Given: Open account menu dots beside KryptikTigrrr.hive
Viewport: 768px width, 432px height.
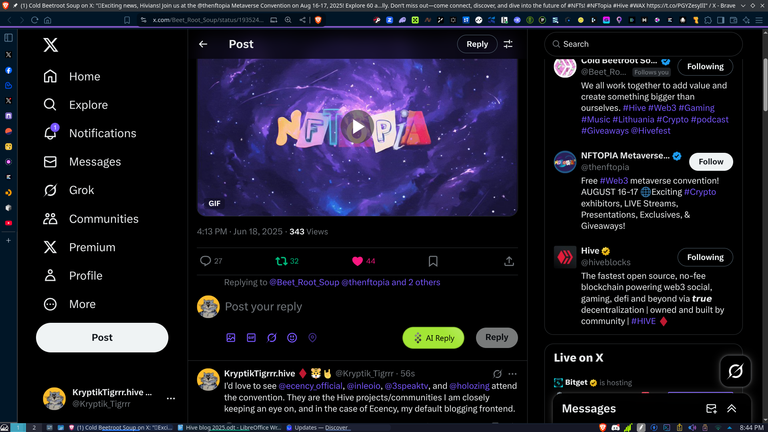Looking at the screenshot, I should [170, 398].
